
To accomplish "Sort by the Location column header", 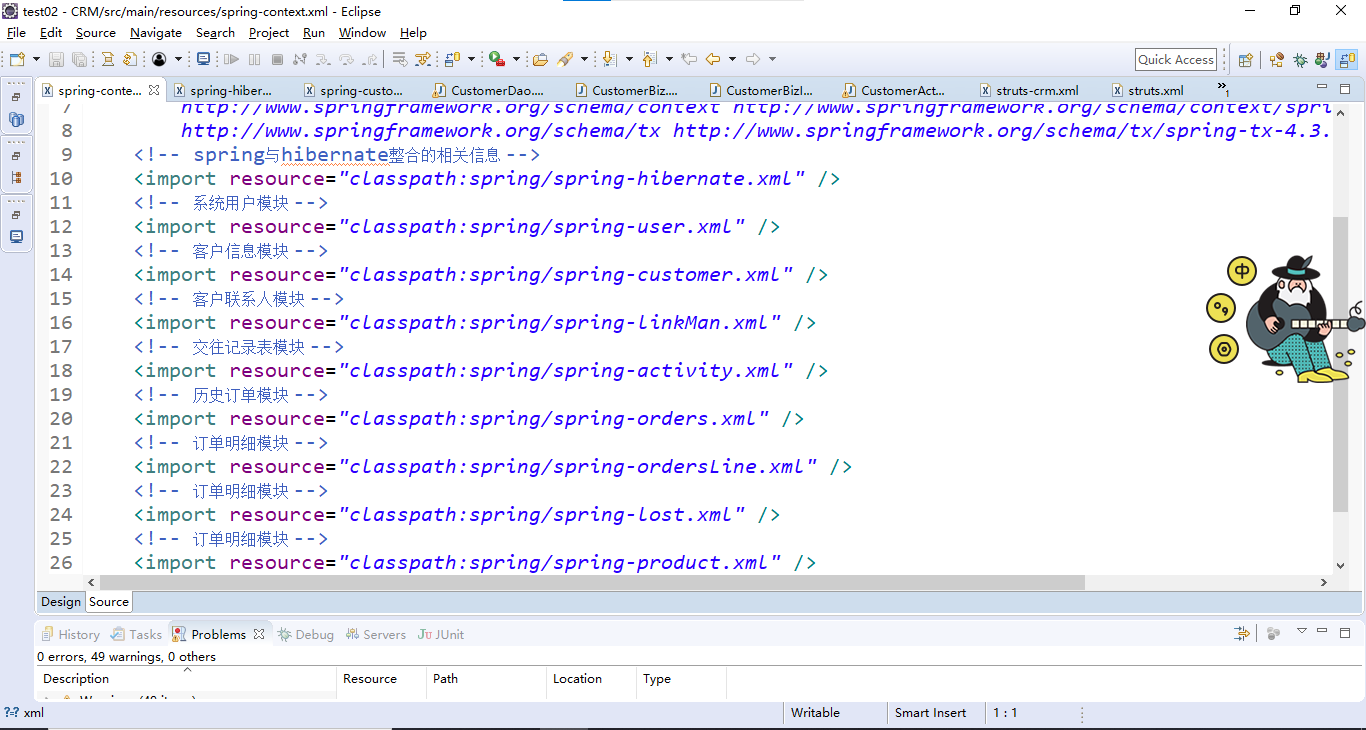I will pos(592,679).
